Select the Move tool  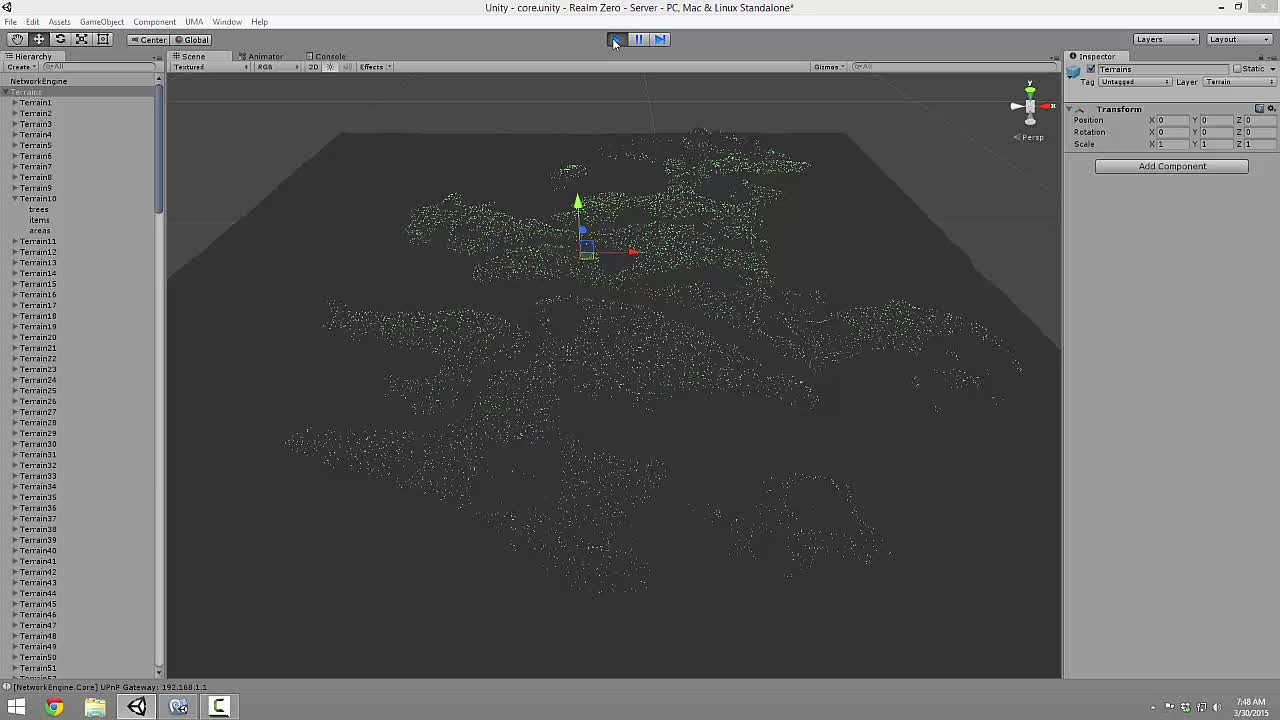[x=38, y=38]
